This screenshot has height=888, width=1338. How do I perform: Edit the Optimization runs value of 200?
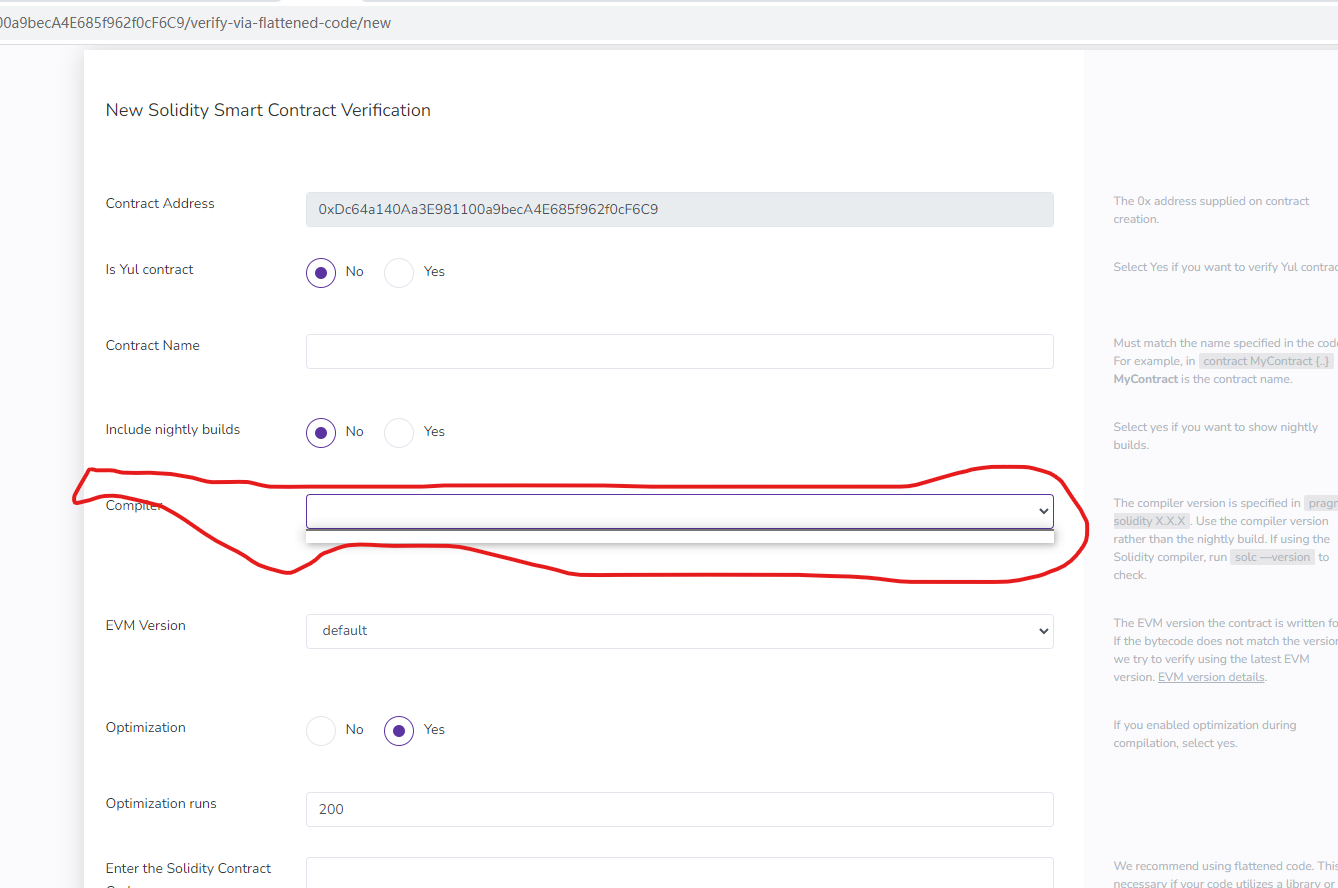coord(680,809)
